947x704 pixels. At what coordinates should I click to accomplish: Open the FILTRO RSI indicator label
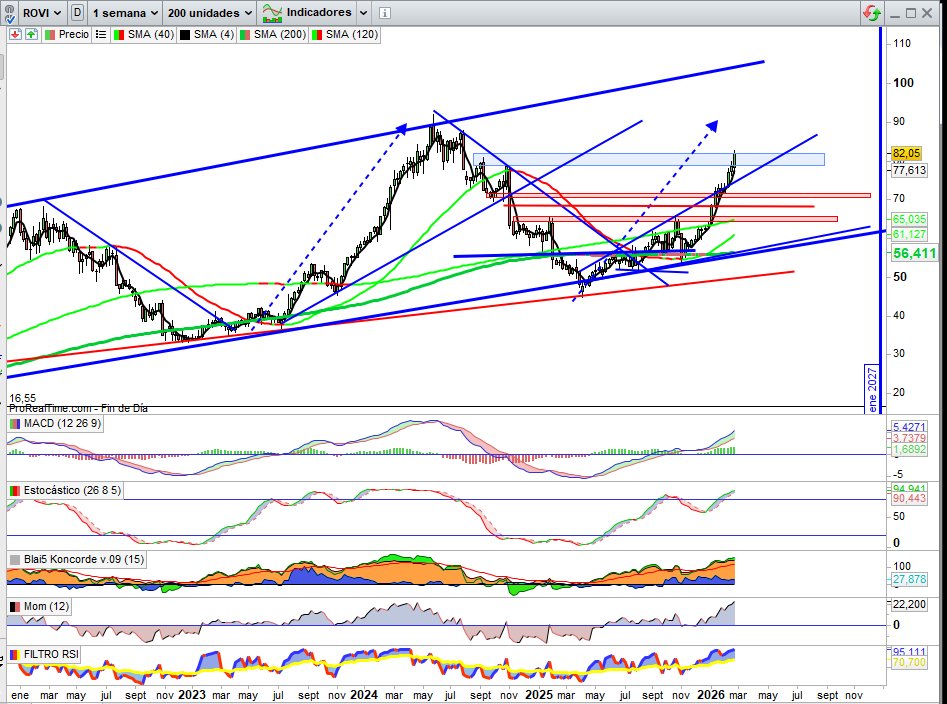(x=51, y=654)
